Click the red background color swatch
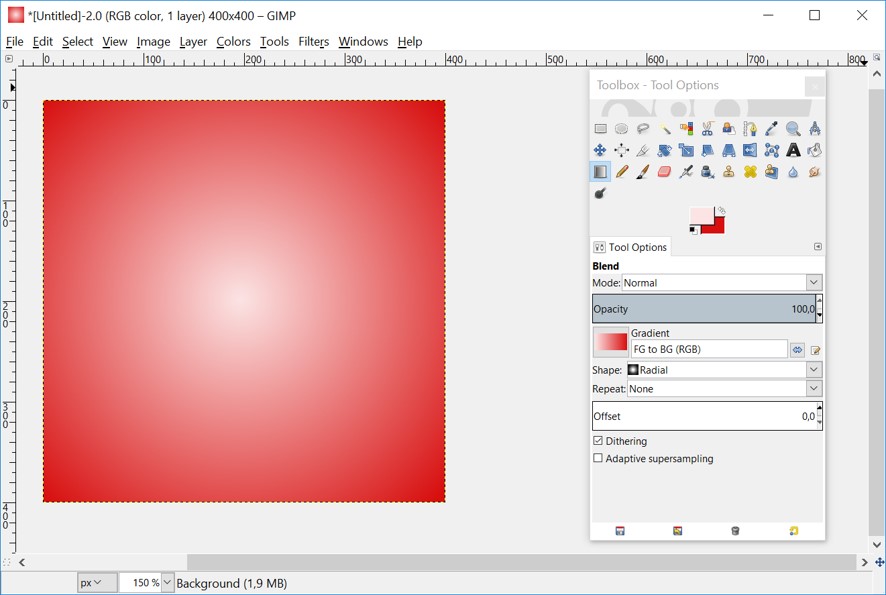 (x=718, y=227)
